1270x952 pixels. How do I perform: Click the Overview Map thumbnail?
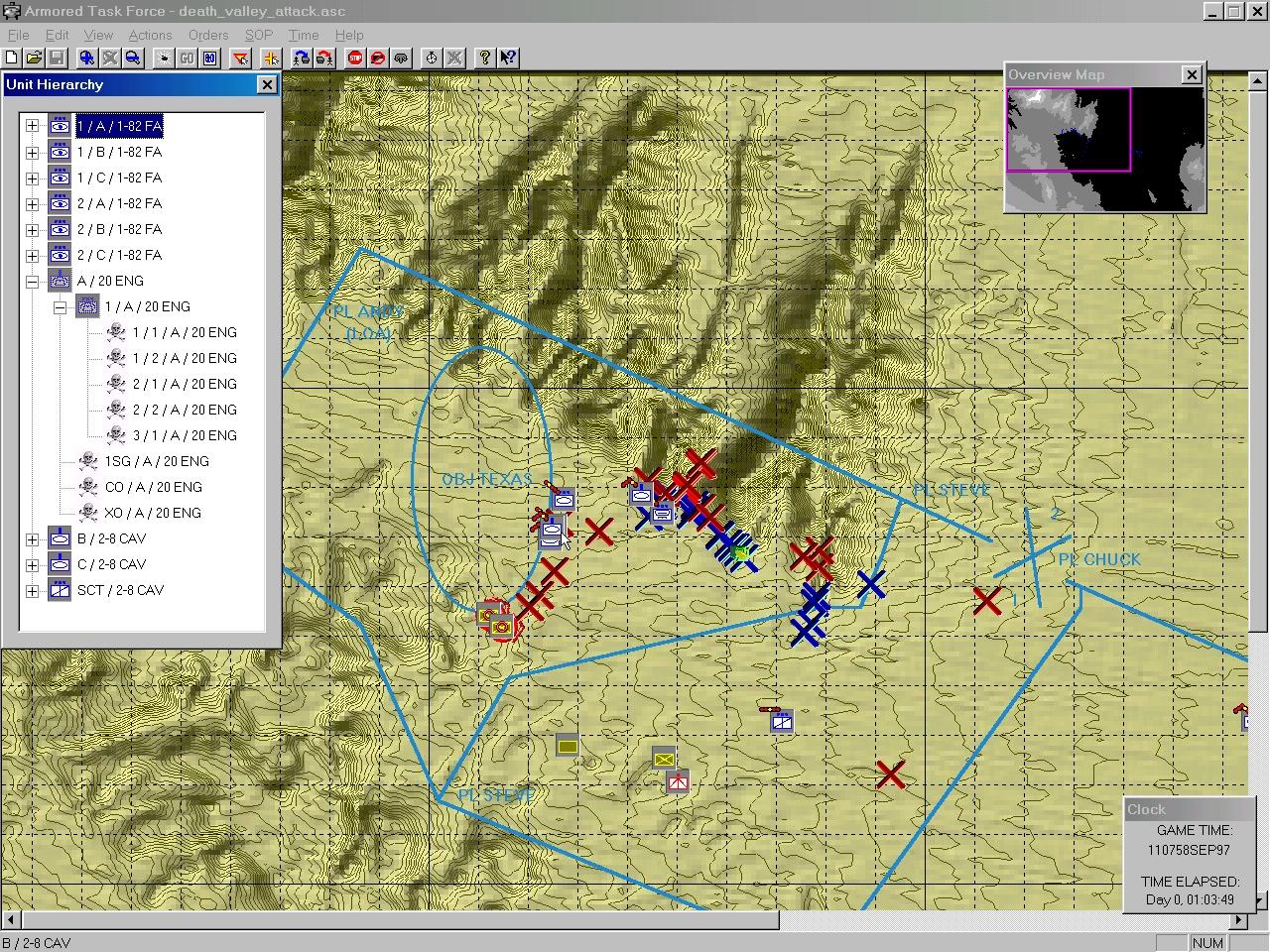pos(1105,149)
